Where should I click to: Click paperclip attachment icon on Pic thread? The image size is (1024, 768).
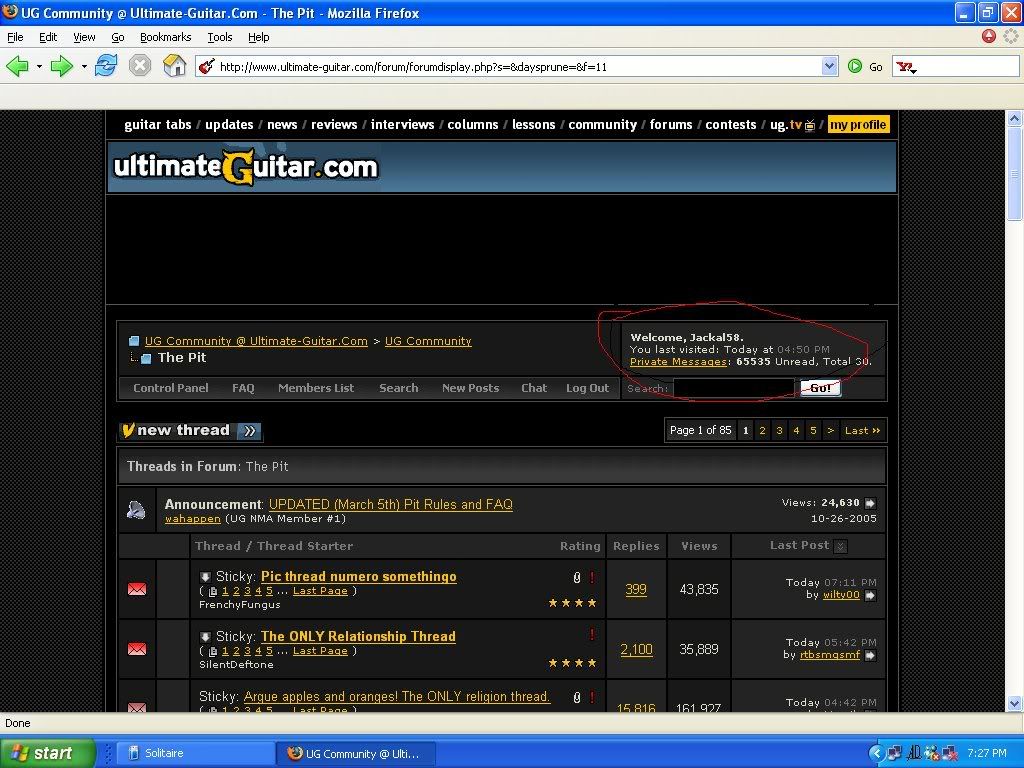(x=577, y=577)
